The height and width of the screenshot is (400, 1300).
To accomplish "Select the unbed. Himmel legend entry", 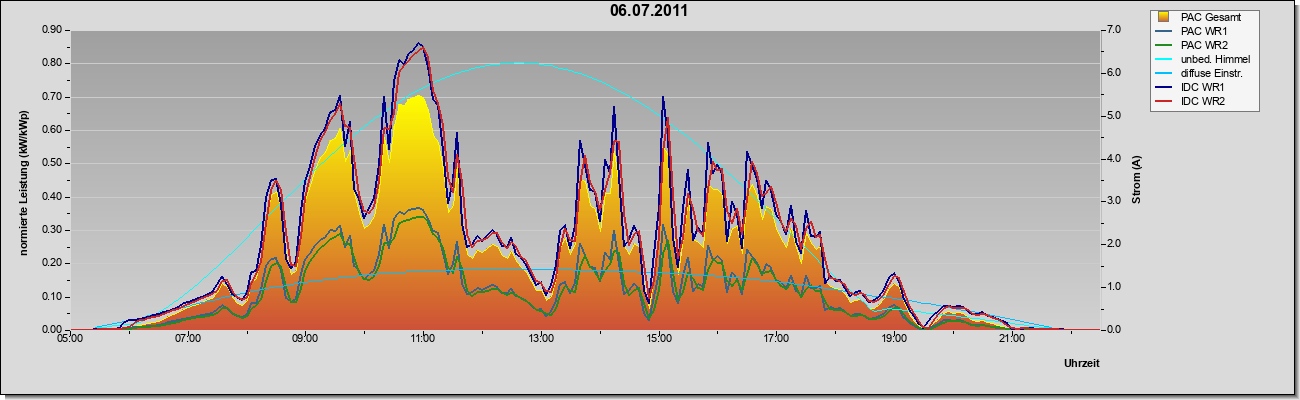I will [1215, 60].
